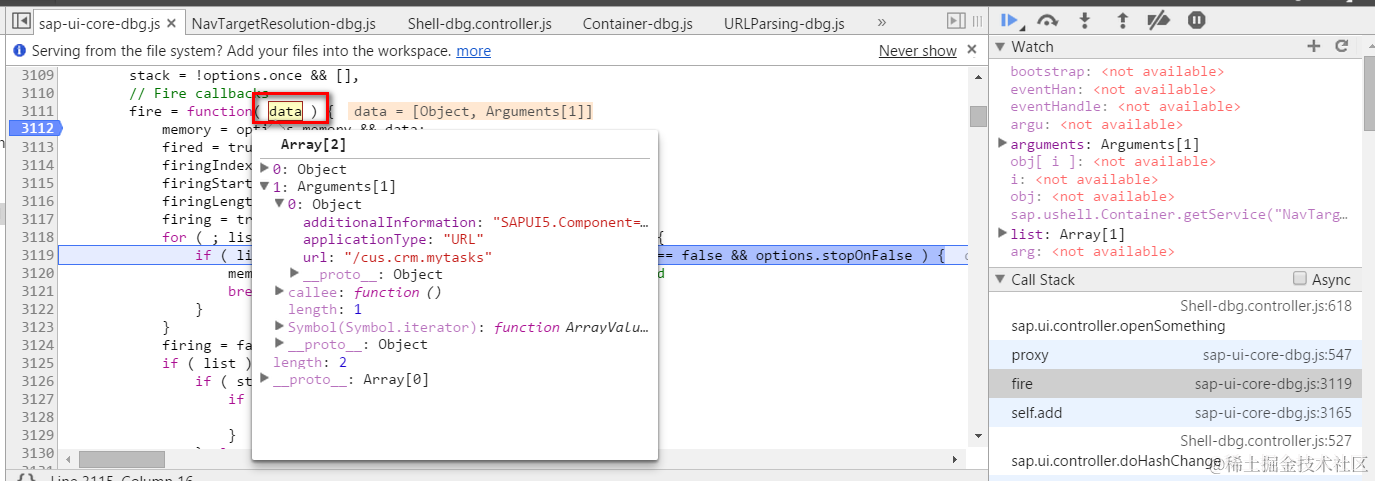
Task: Click the url "/cus.crm.mytasks" property
Action: (398, 257)
